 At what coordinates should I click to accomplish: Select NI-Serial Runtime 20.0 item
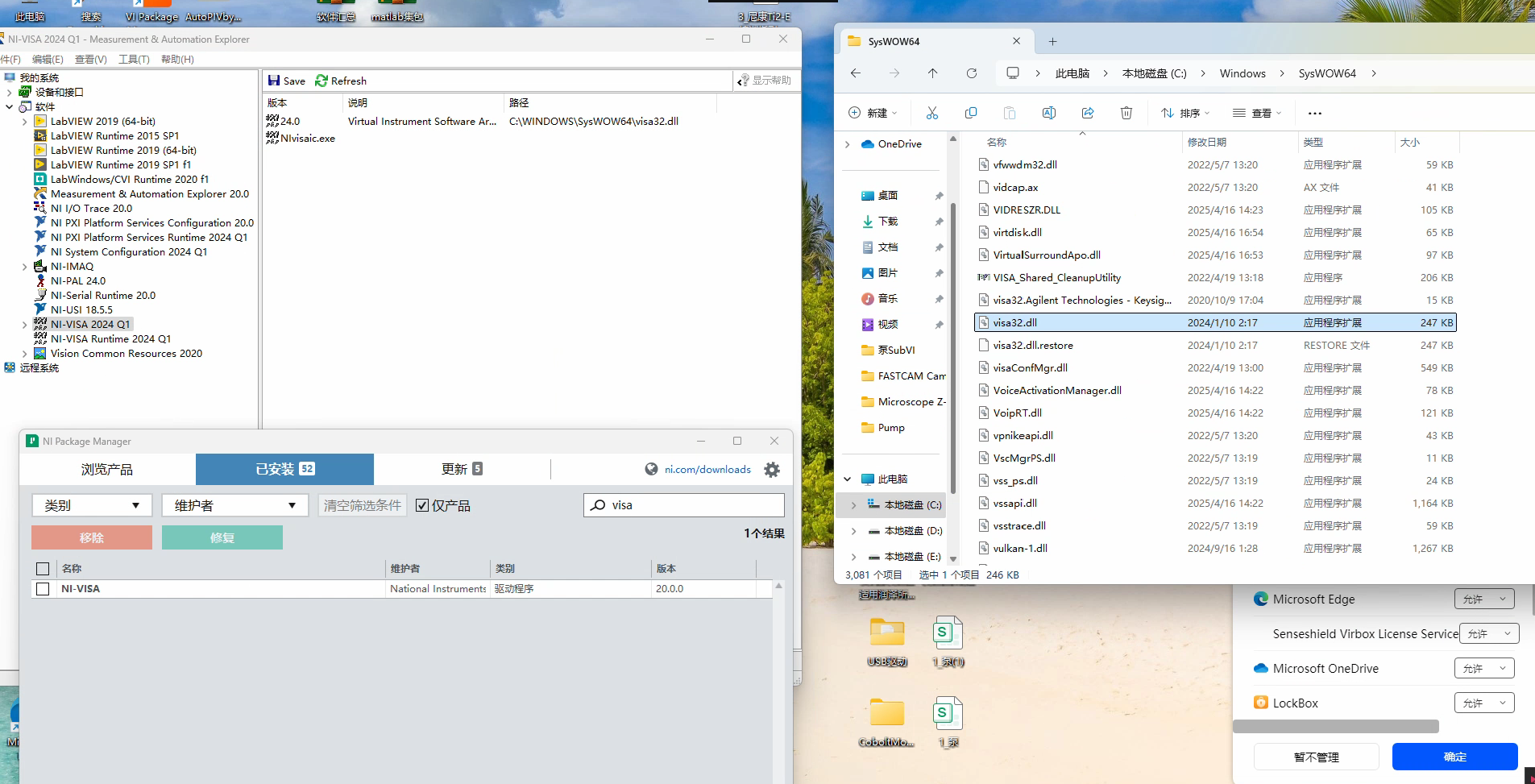(x=102, y=295)
